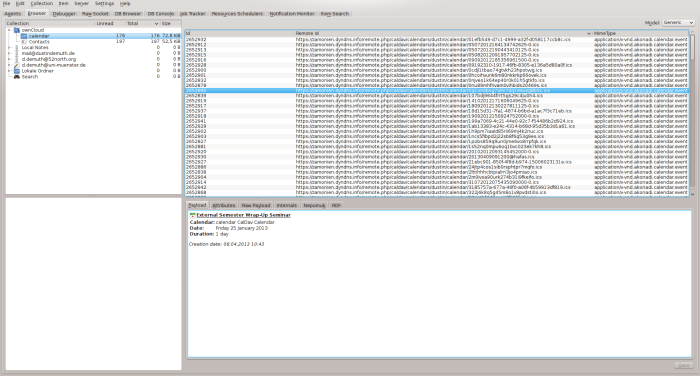Select item row with Id 2652839
The height and width of the screenshot is (376, 700).
[x=437, y=96]
